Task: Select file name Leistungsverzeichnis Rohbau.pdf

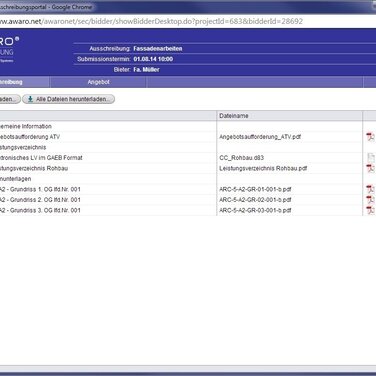Action: pyautogui.click(x=263, y=168)
